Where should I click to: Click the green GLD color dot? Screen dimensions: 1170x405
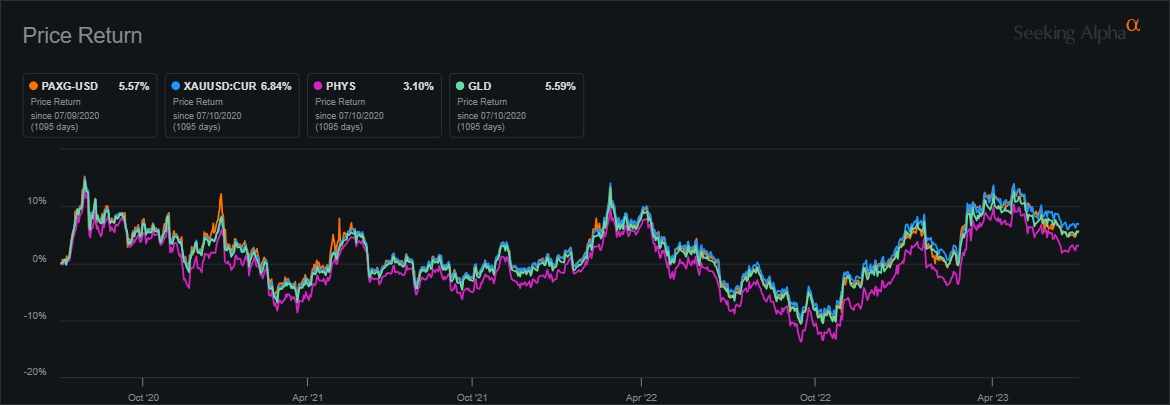[459, 87]
